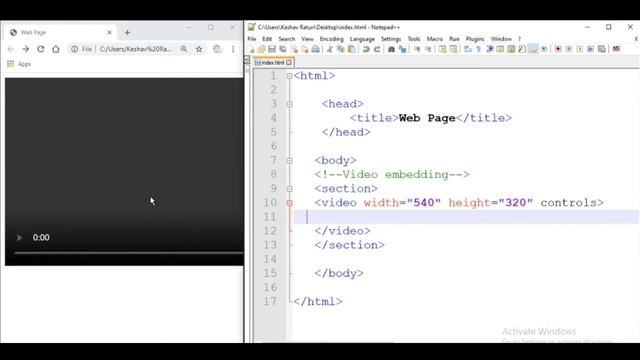The height and width of the screenshot is (360, 640).
Task: Click the Chrome address bar URL
Action: 136,49
